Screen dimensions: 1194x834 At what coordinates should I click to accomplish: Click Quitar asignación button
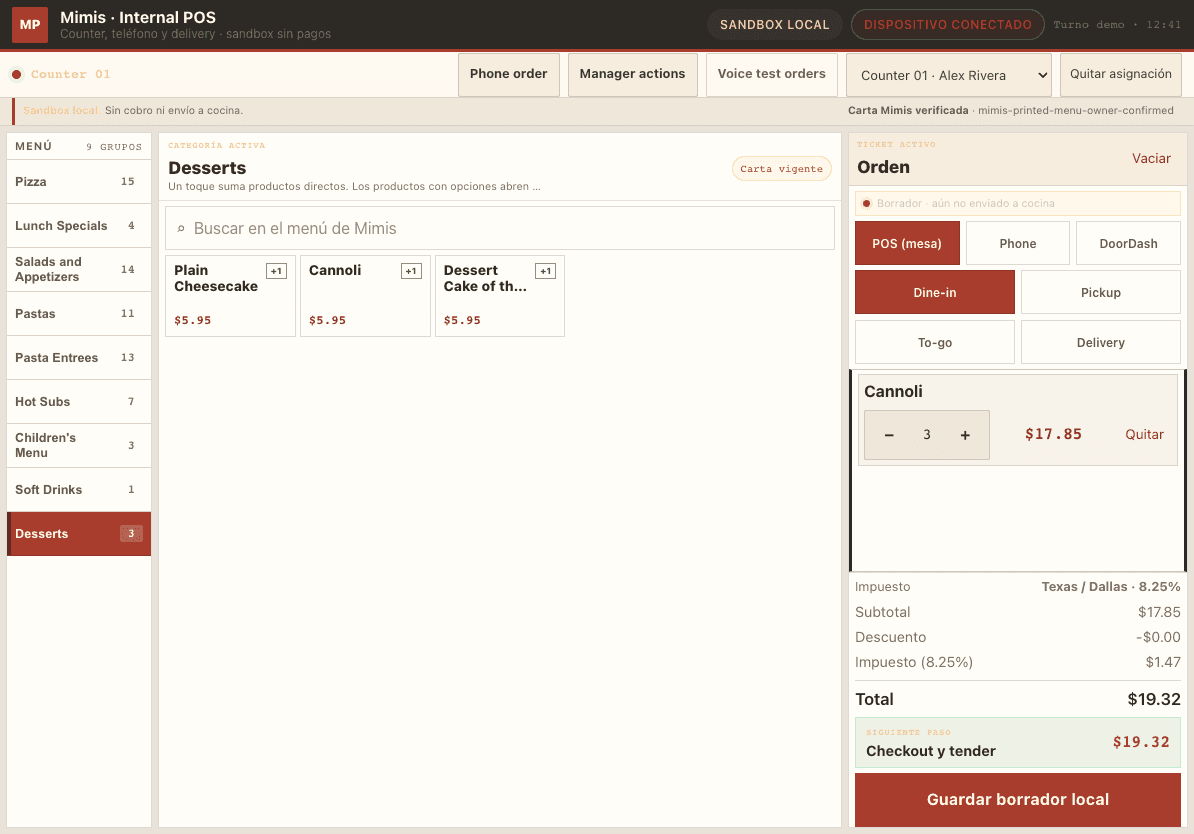(x=1120, y=75)
